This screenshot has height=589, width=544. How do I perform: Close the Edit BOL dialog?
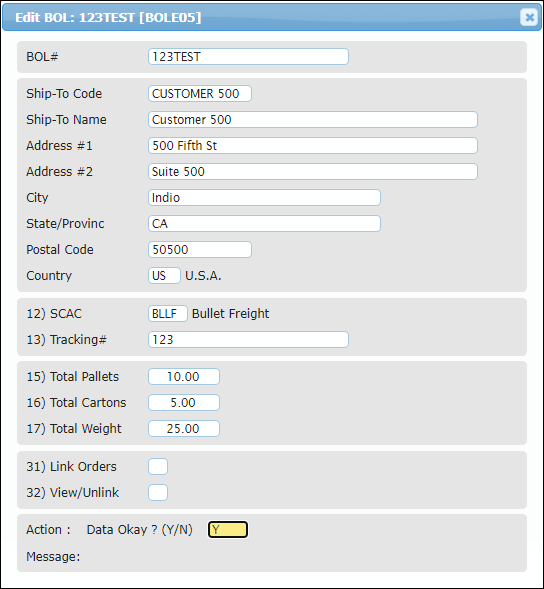(529, 17)
